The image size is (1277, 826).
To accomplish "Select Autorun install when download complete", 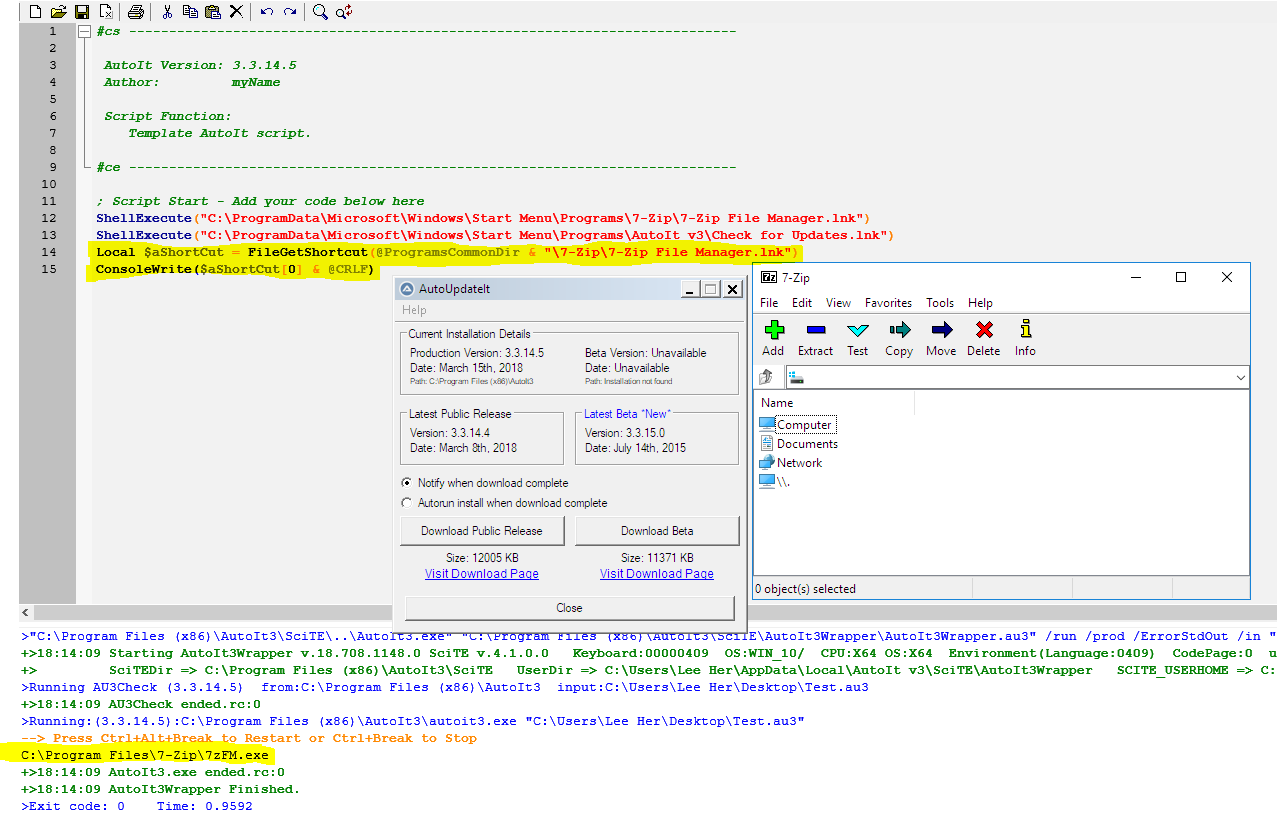I will point(406,503).
